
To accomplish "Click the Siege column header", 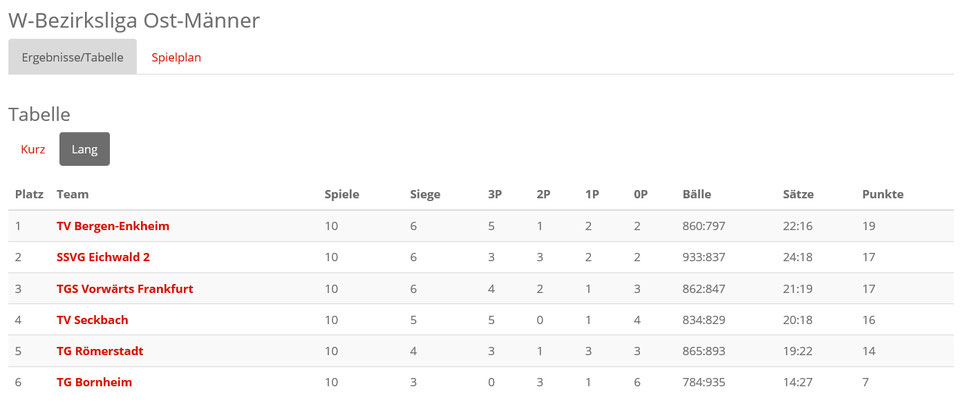I will click(425, 195).
